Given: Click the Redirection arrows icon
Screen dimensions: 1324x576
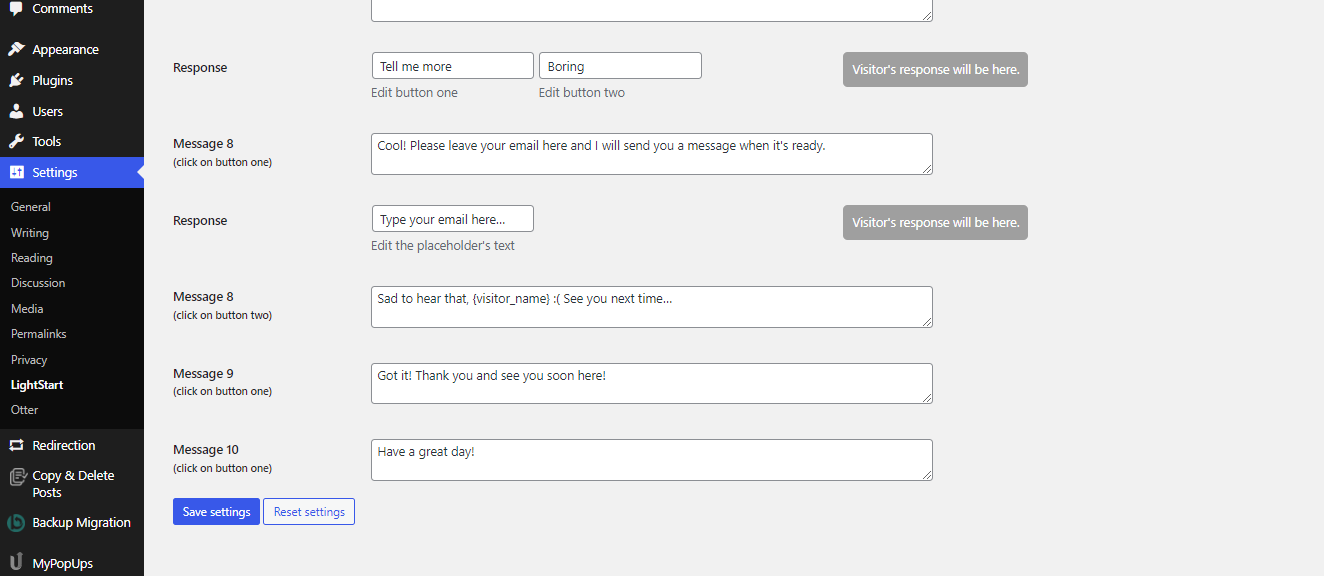Looking at the screenshot, I should click(16, 445).
